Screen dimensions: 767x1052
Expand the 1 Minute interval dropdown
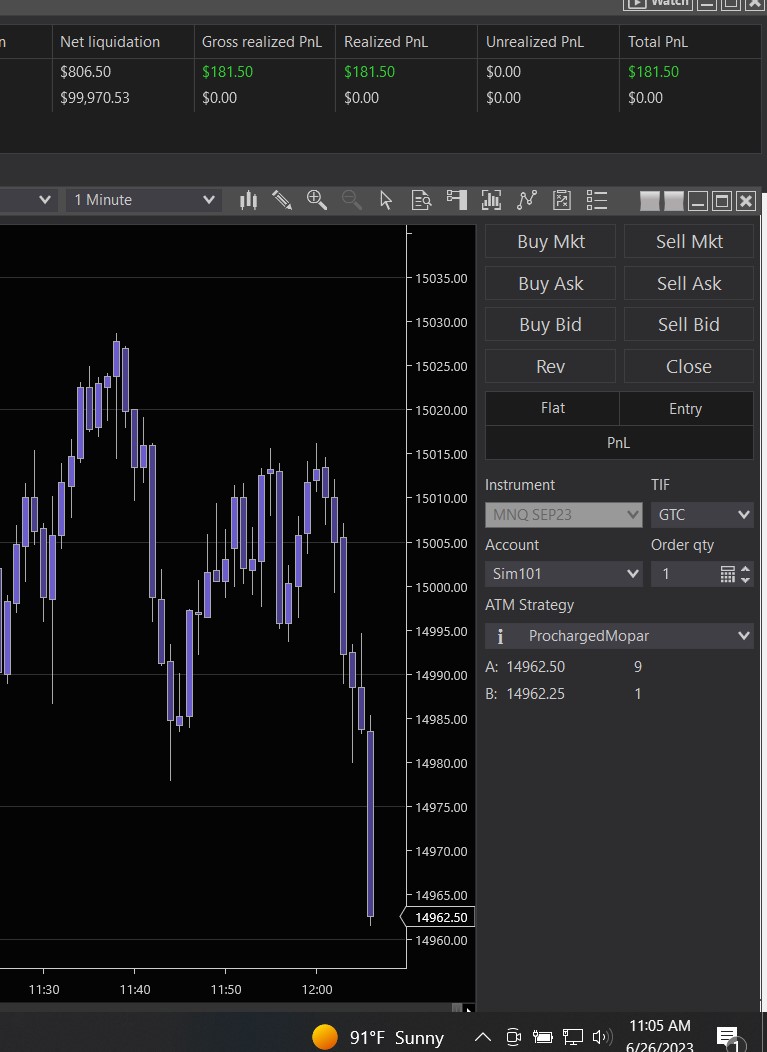[144, 200]
